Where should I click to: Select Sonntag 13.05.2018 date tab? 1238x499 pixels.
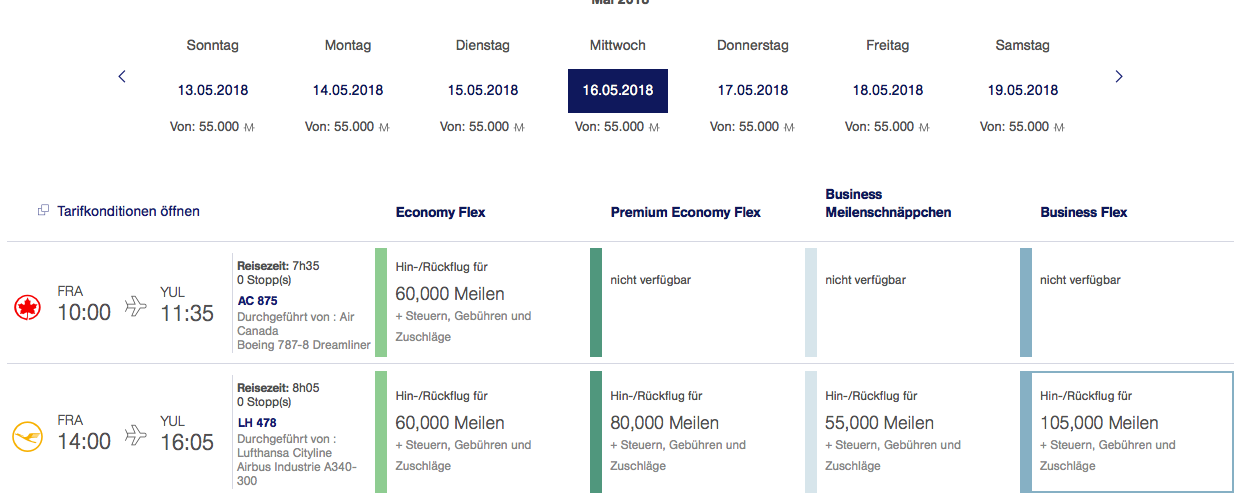point(213,90)
